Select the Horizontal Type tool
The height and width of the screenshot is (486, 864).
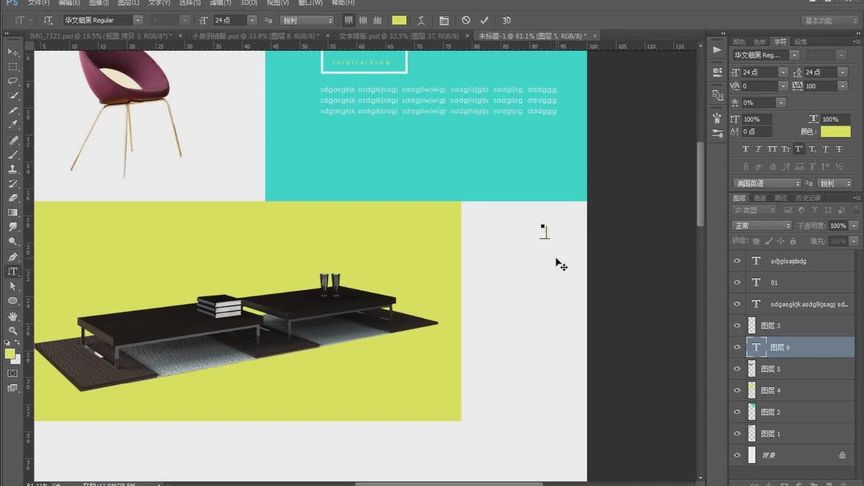13,271
